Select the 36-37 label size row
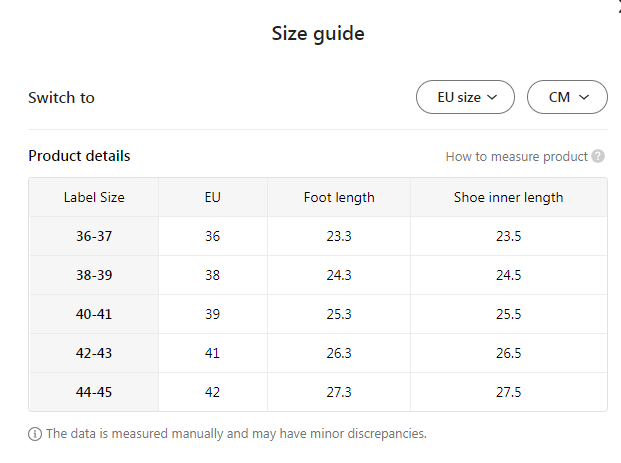Viewport: 621px width, 463px height. [94, 236]
